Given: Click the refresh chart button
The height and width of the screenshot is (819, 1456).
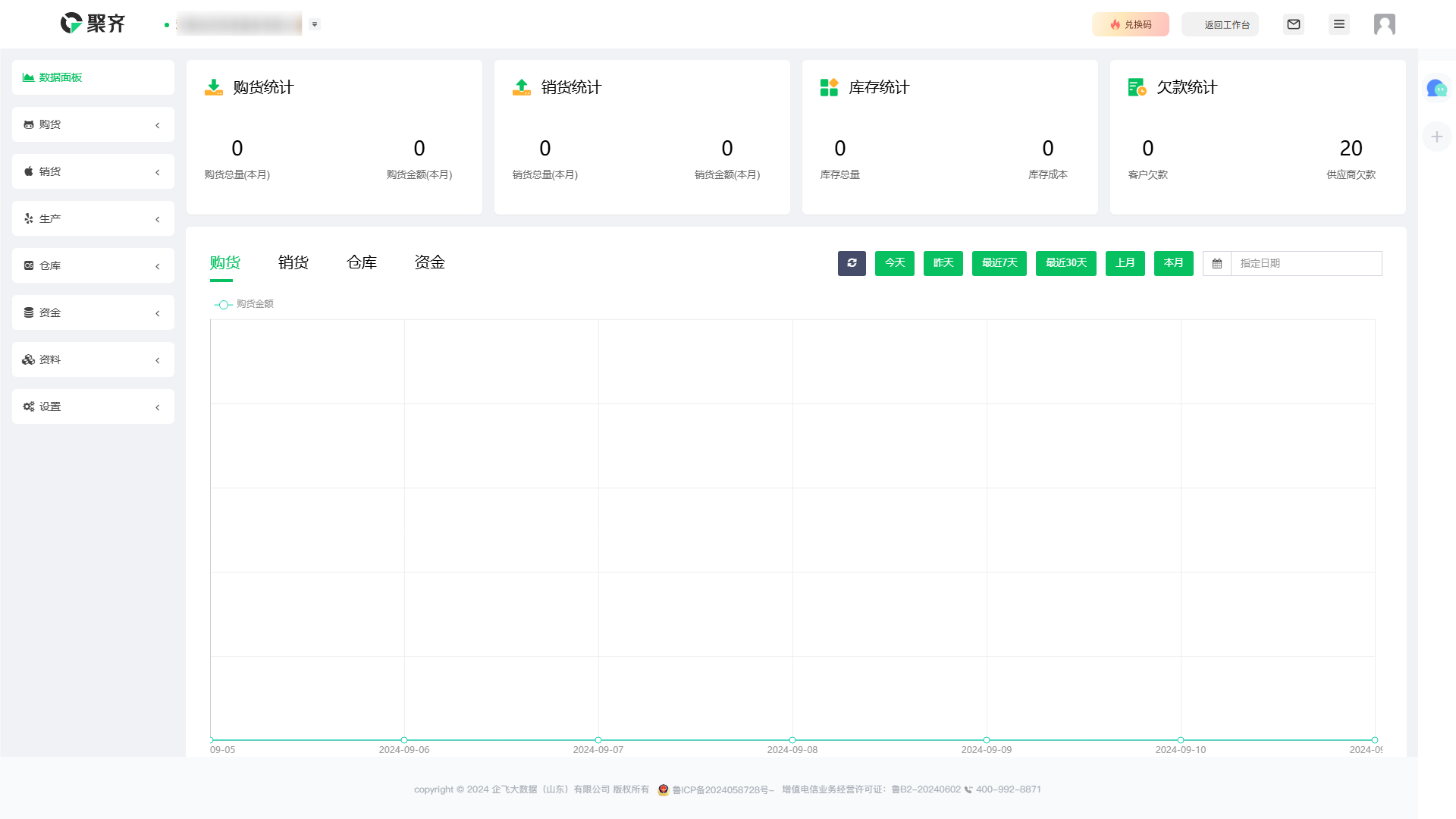Looking at the screenshot, I should coord(852,263).
